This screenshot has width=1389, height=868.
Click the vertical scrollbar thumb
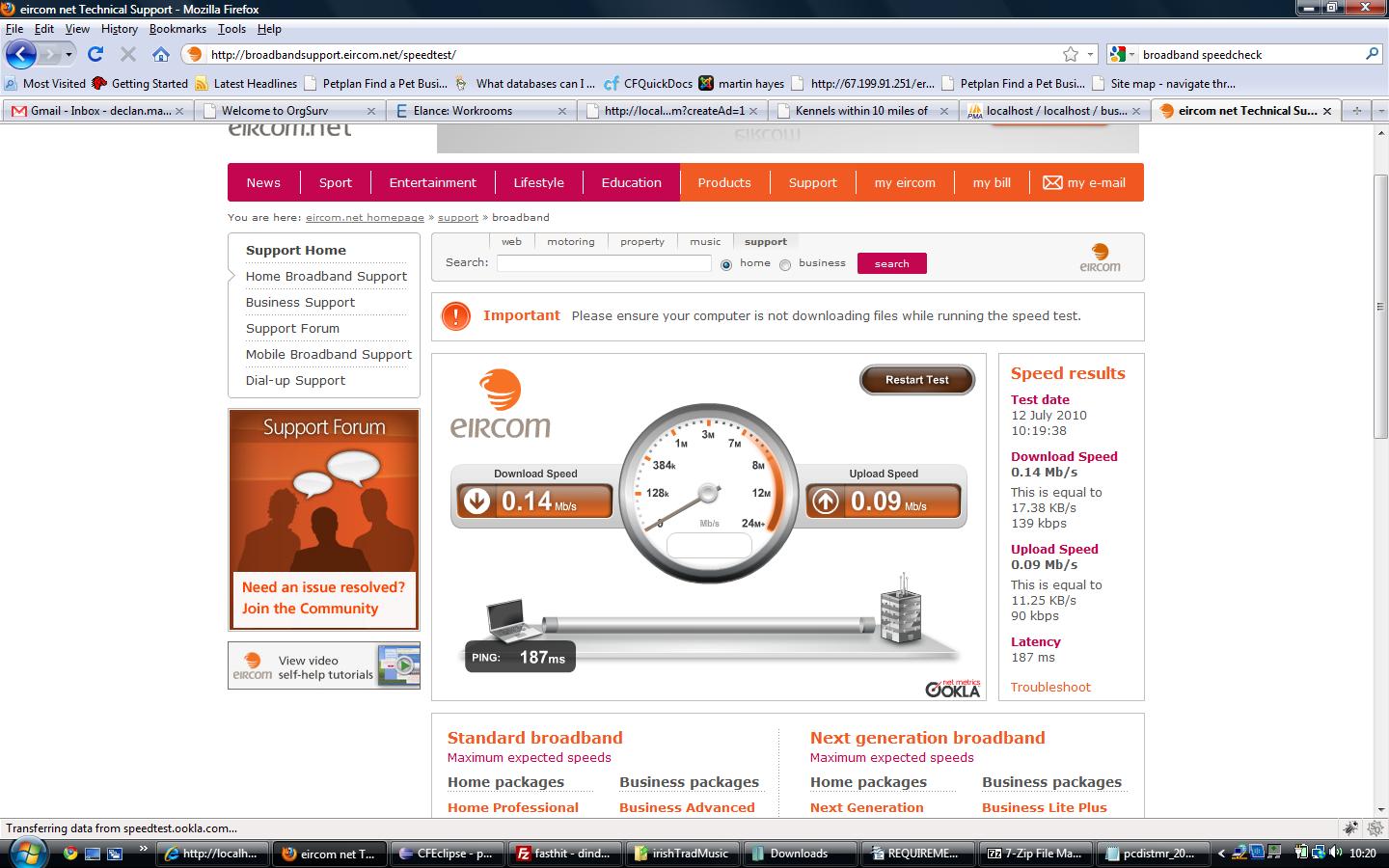pos(1380,307)
